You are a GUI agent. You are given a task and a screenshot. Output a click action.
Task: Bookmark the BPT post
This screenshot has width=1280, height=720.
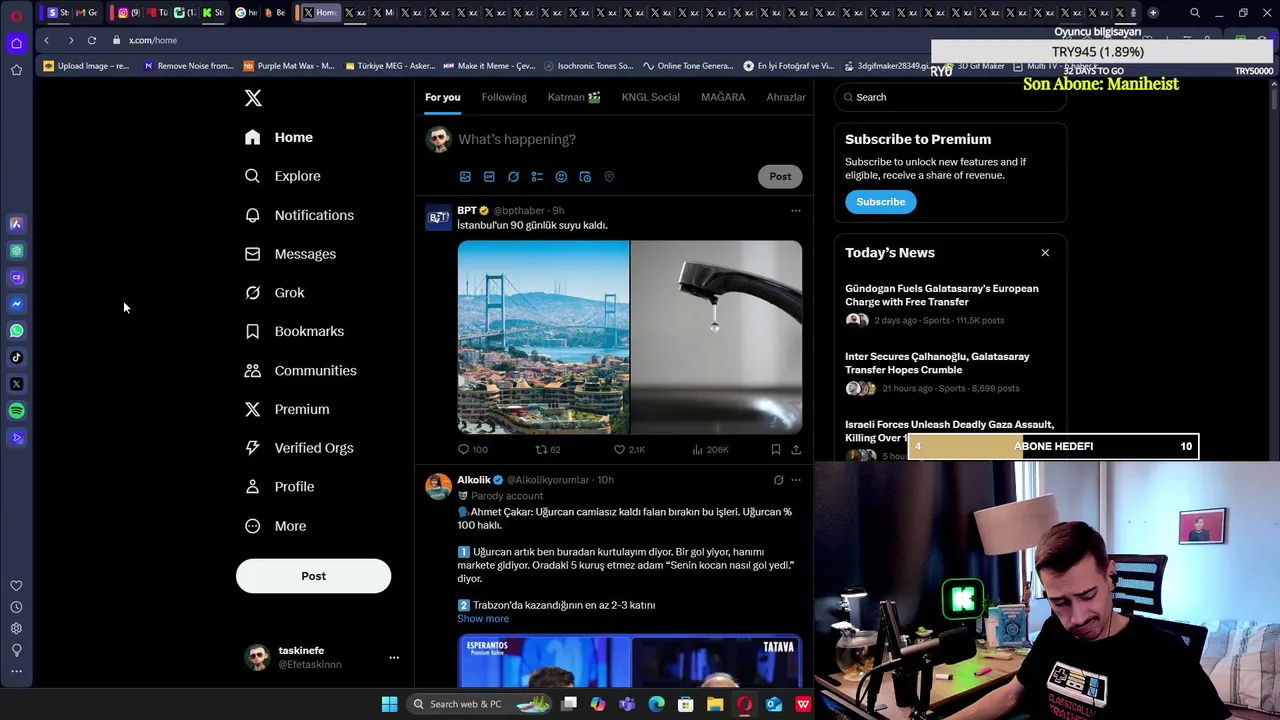coord(775,450)
